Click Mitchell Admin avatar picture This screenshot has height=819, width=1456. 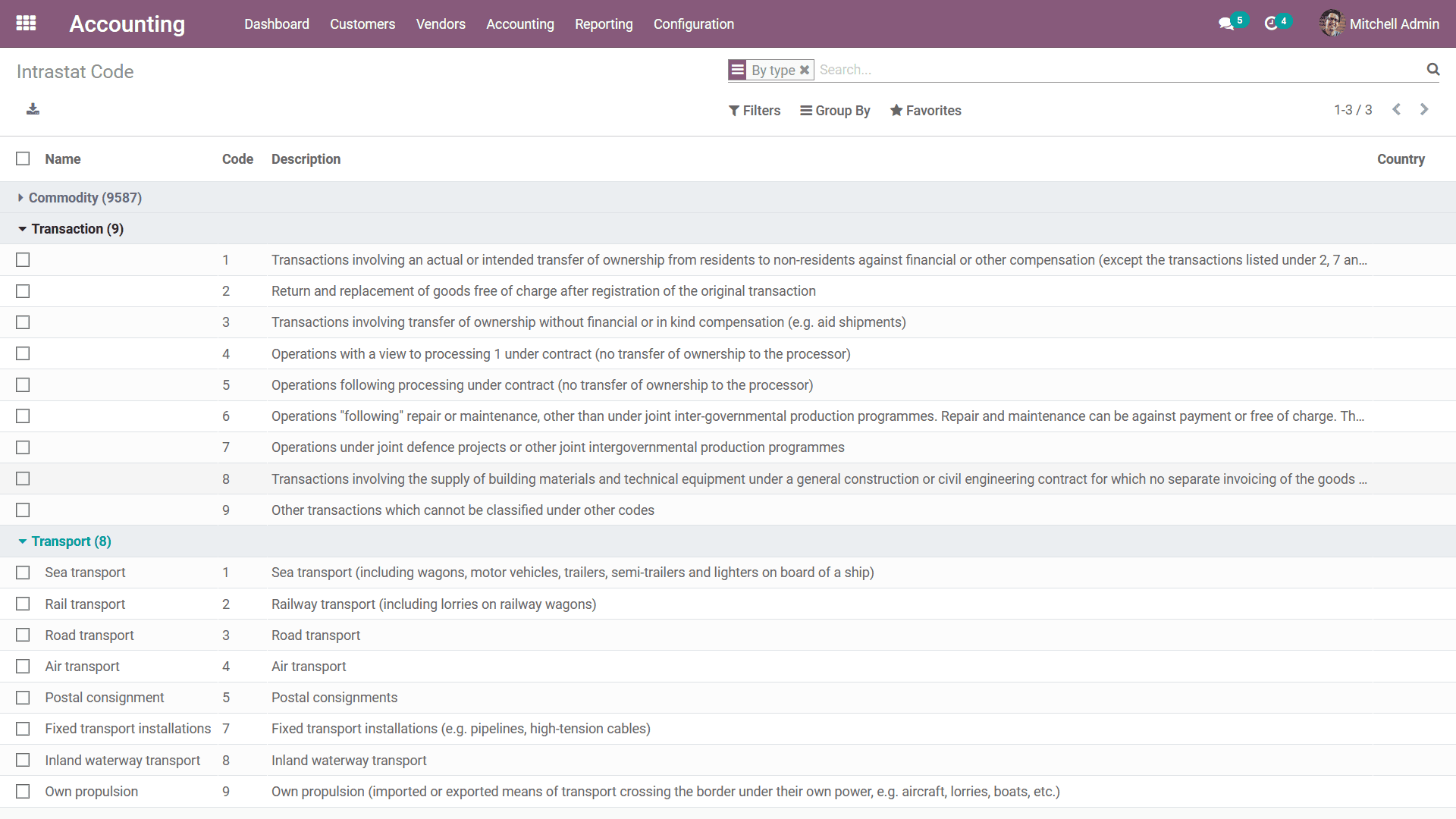(x=1332, y=24)
